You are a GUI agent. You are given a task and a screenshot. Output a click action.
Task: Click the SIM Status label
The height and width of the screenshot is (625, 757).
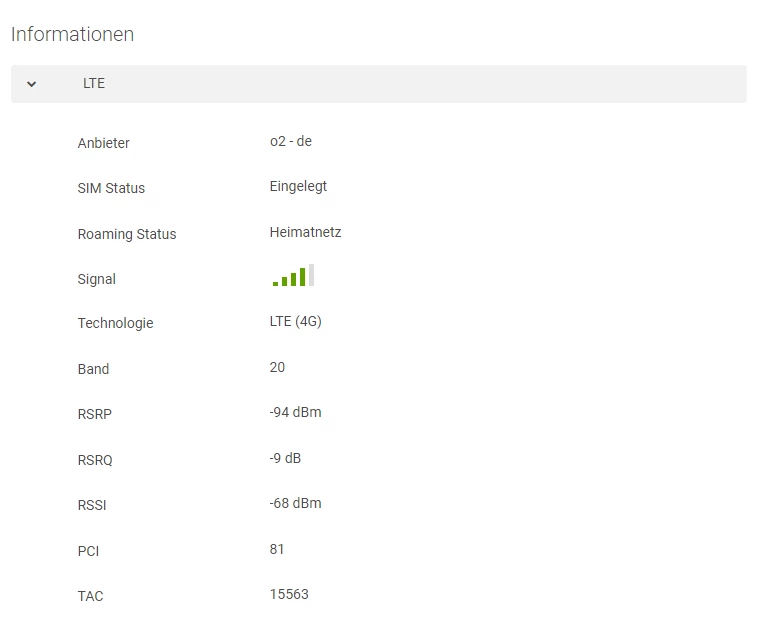[111, 188]
